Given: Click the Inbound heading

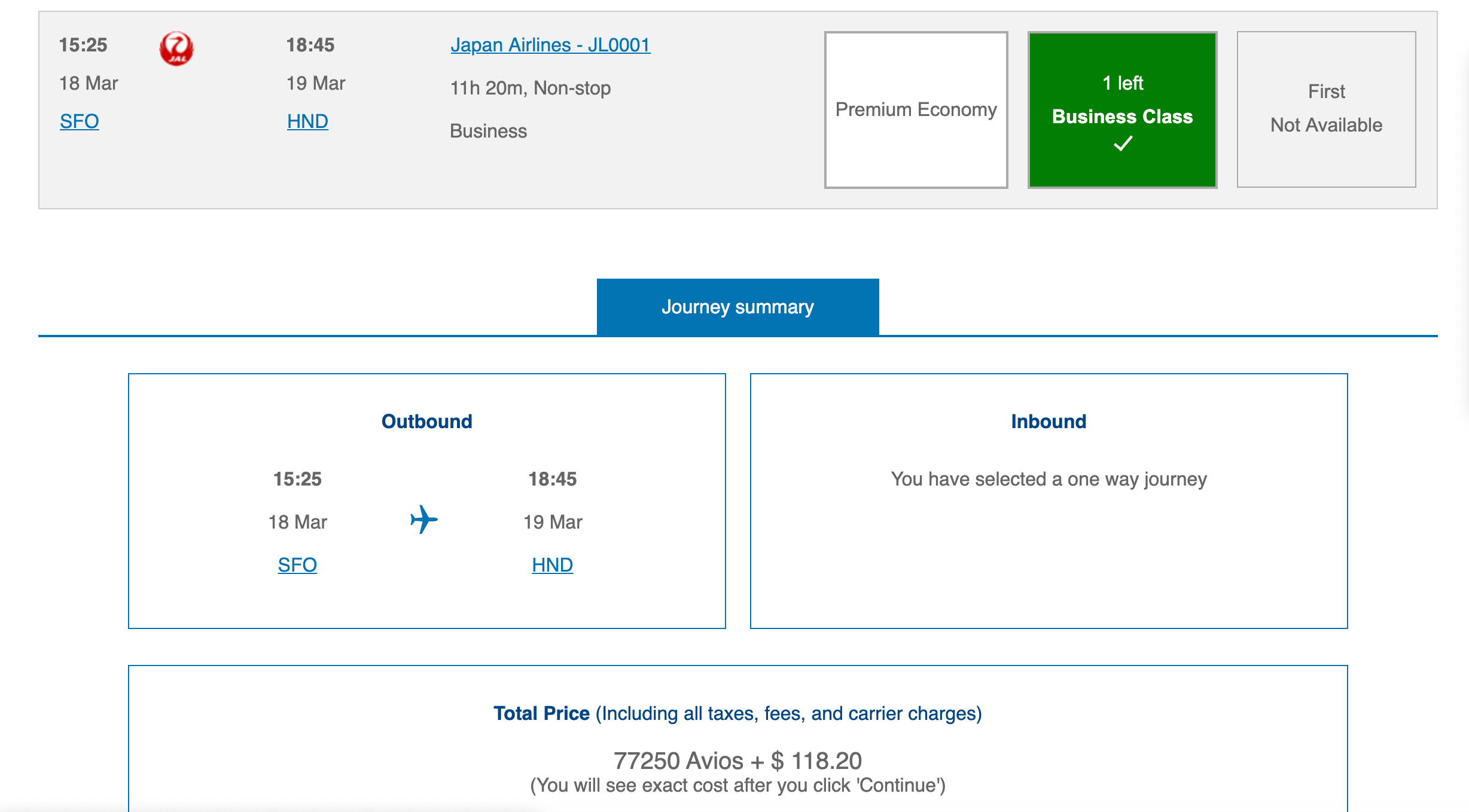Looking at the screenshot, I should (1049, 422).
